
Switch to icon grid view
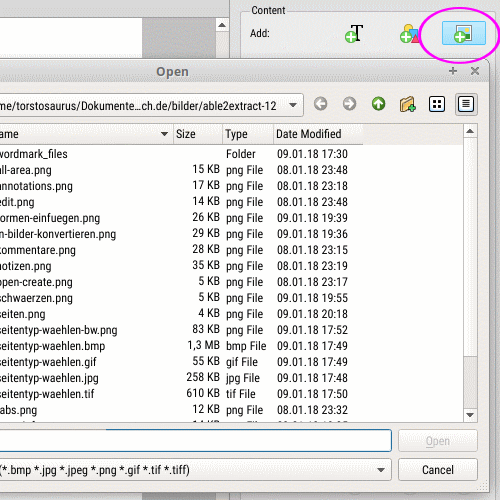(437, 104)
